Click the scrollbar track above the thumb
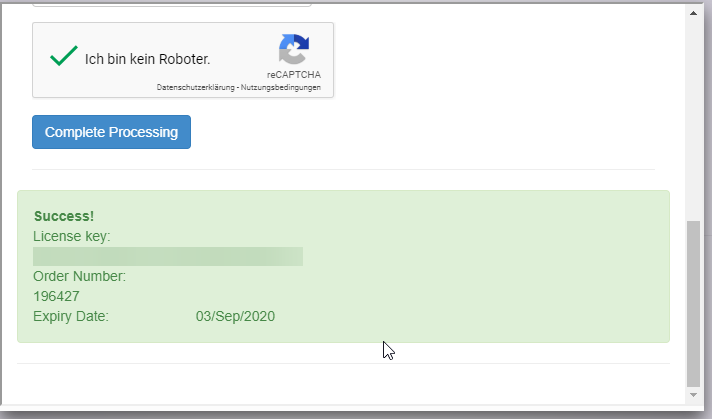Viewport: 712px width, 419px height. pyautogui.click(x=694, y=120)
